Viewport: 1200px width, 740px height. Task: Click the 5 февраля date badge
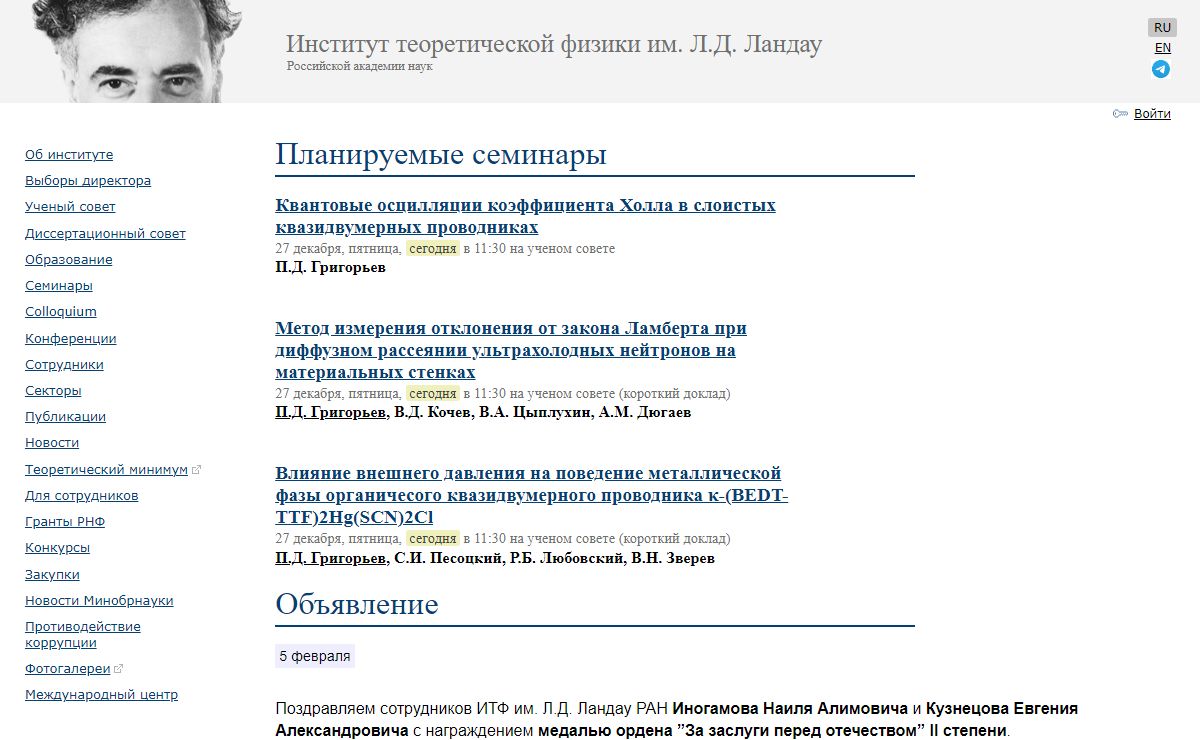[315, 656]
